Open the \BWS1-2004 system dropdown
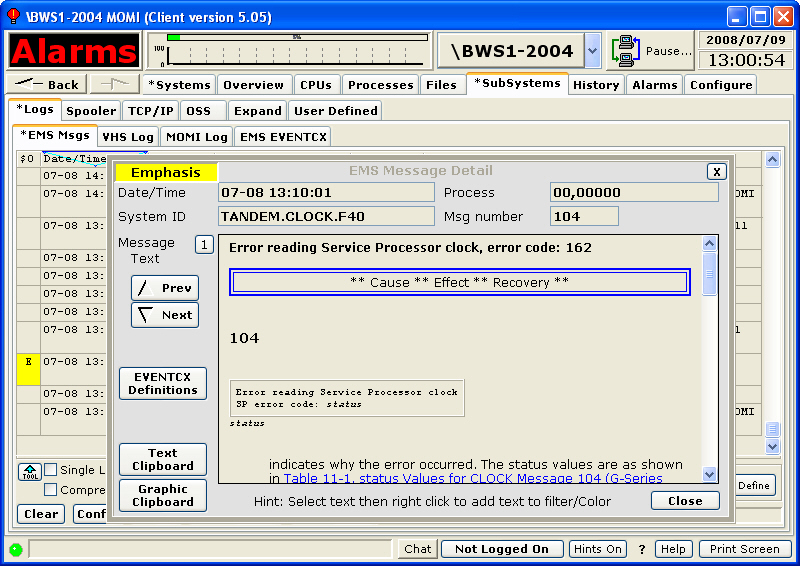 click(x=593, y=51)
